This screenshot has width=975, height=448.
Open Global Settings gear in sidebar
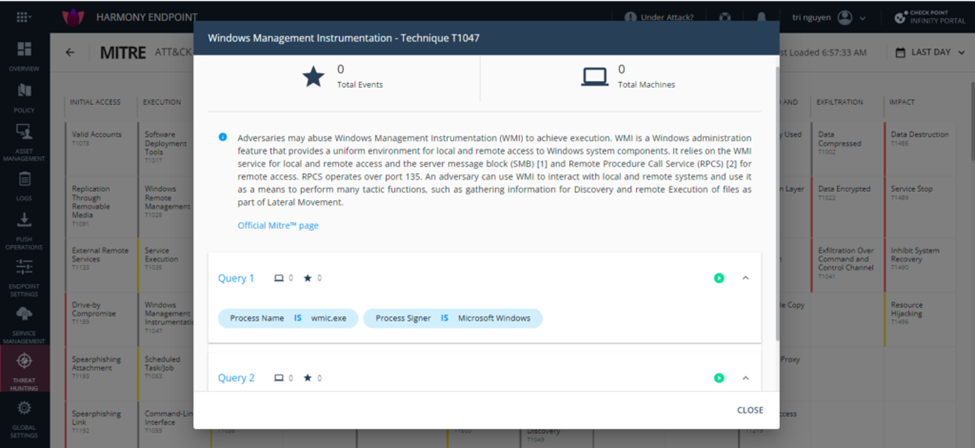[x=24, y=419]
